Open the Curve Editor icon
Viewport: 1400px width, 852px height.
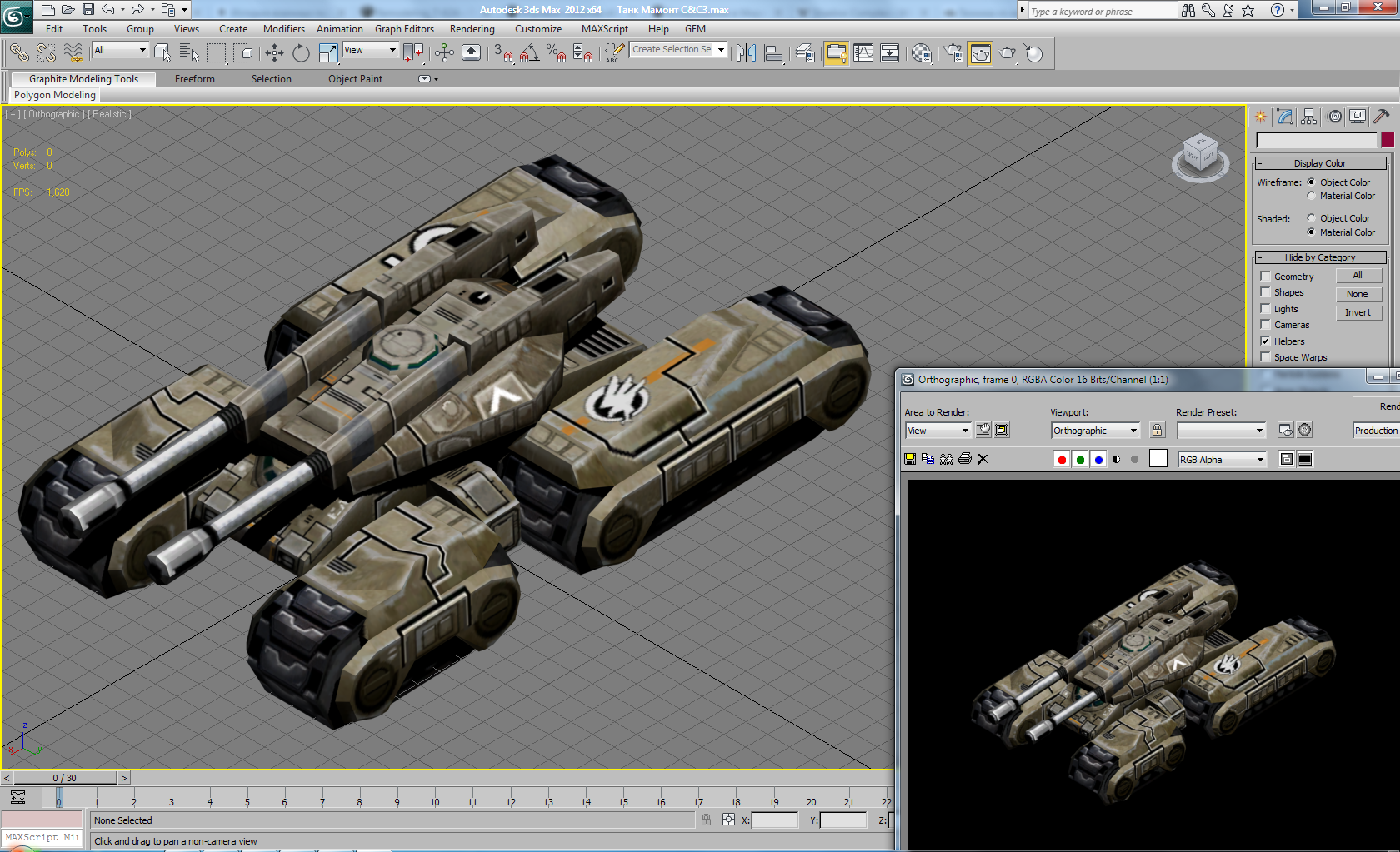[x=863, y=53]
